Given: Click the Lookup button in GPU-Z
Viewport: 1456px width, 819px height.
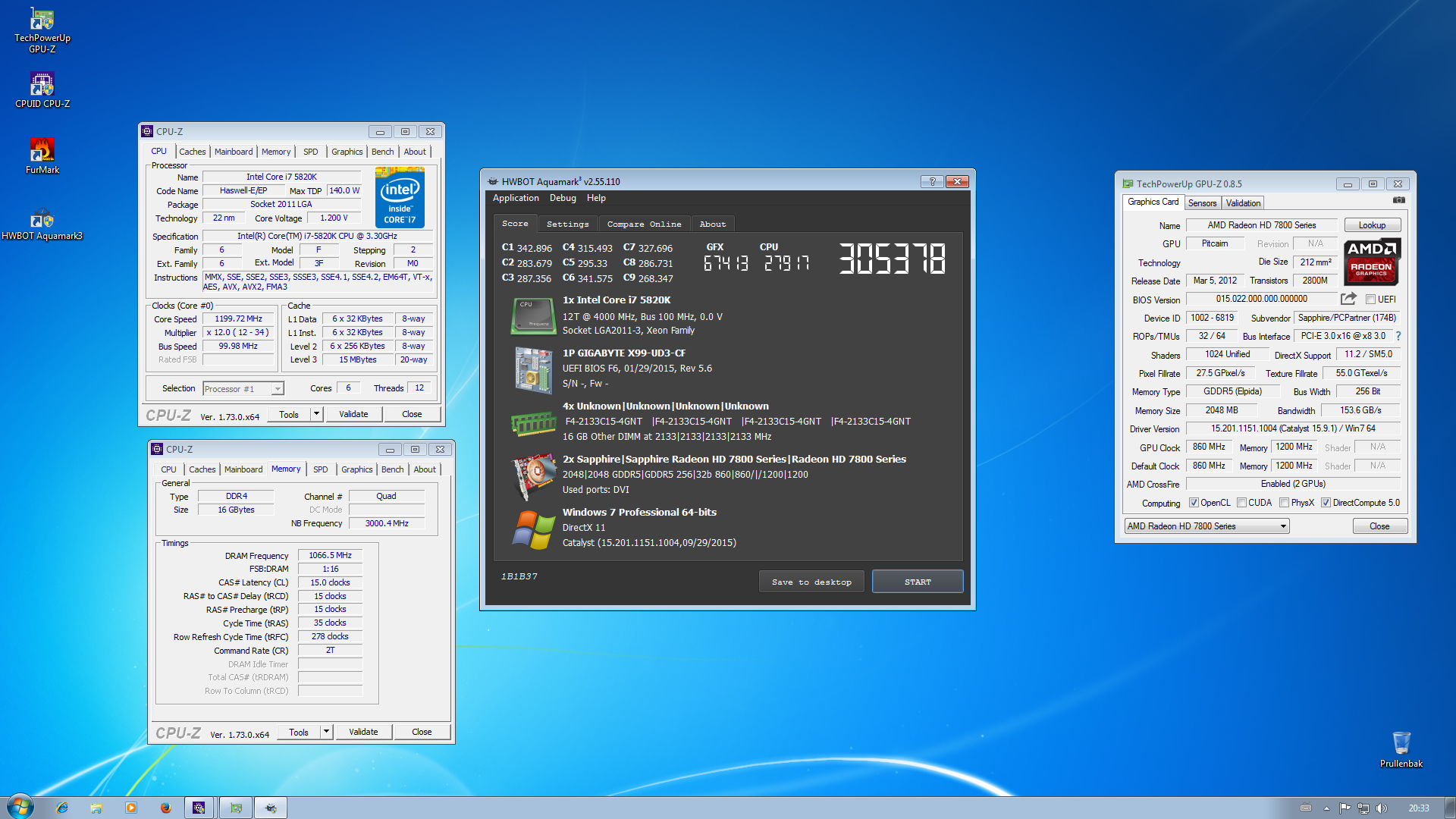Looking at the screenshot, I should (x=1372, y=225).
